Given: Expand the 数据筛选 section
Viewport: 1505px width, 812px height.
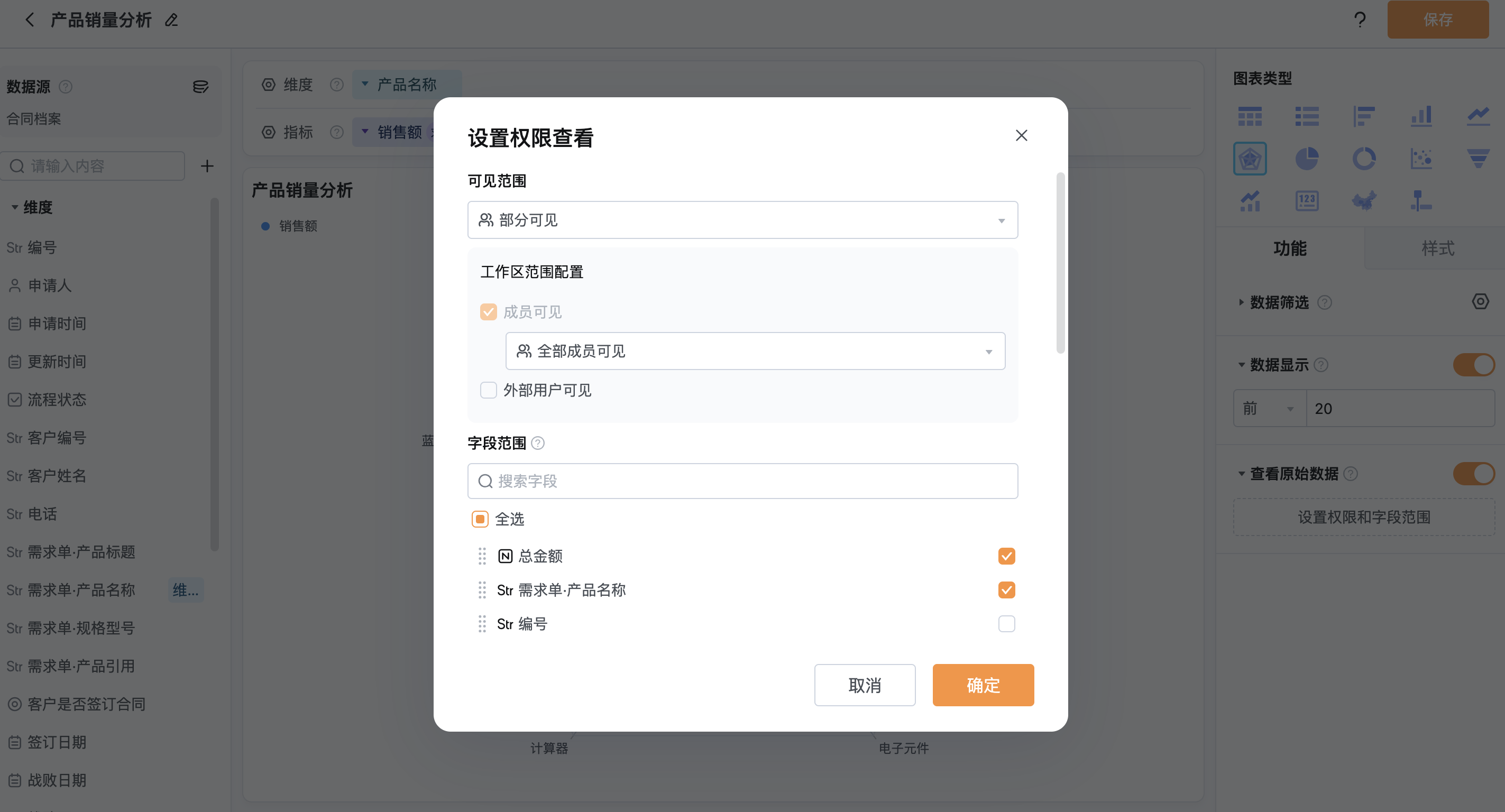Looking at the screenshot, I should point(1241,302).
